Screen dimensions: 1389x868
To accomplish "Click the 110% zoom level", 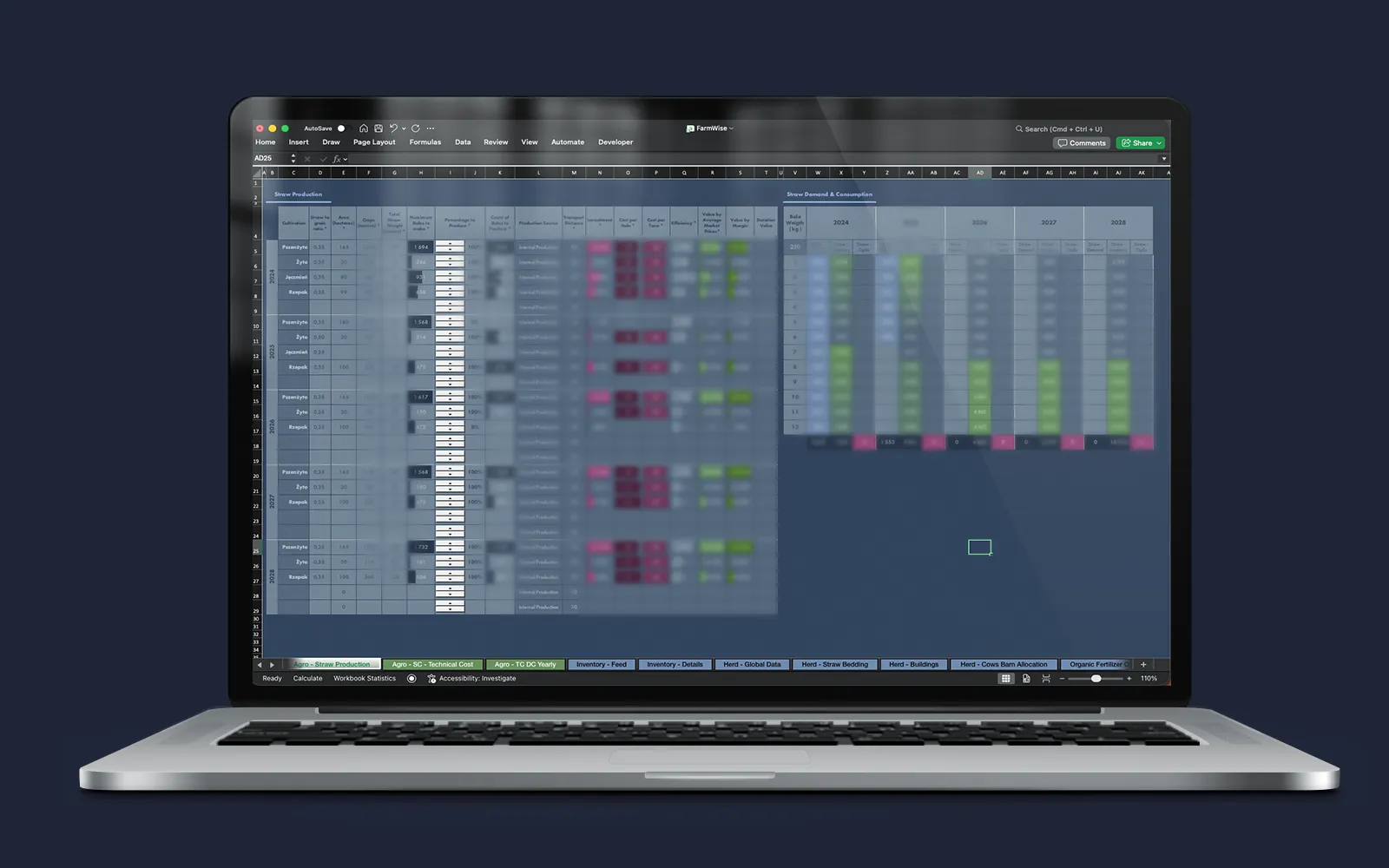I will [1149, 679].
